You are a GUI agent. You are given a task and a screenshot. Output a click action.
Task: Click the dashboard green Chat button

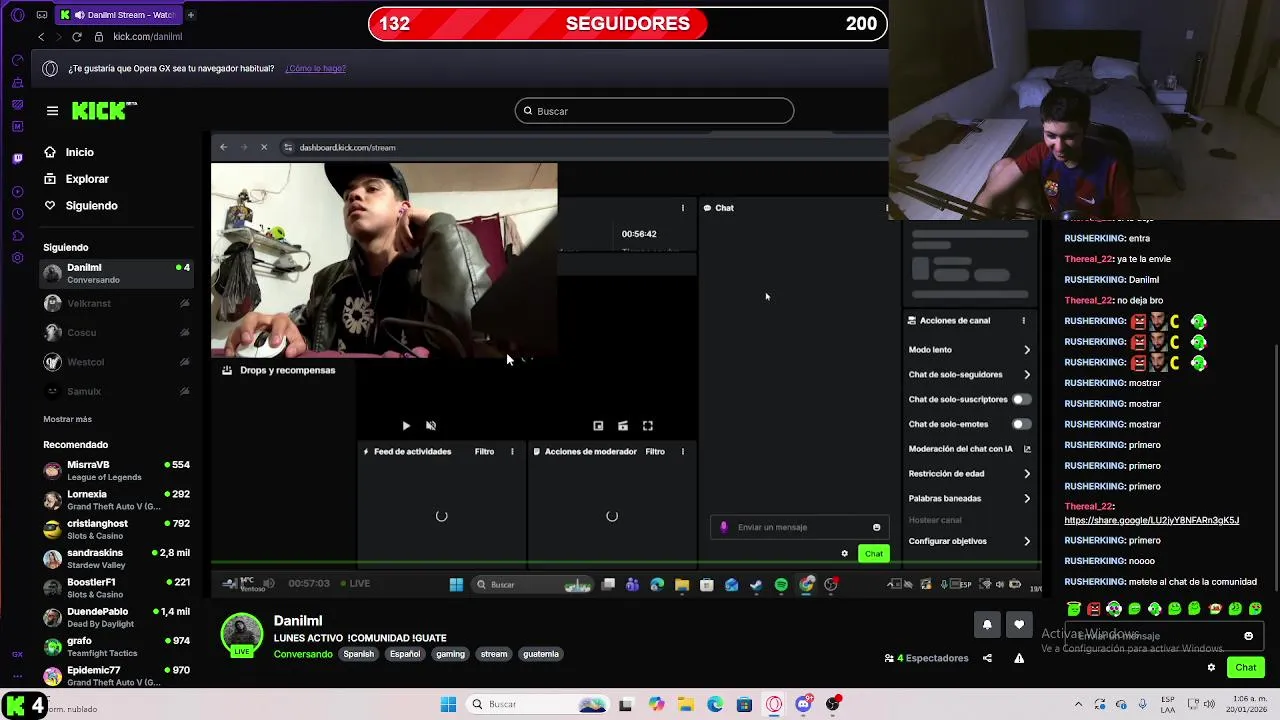coord(874,554)
